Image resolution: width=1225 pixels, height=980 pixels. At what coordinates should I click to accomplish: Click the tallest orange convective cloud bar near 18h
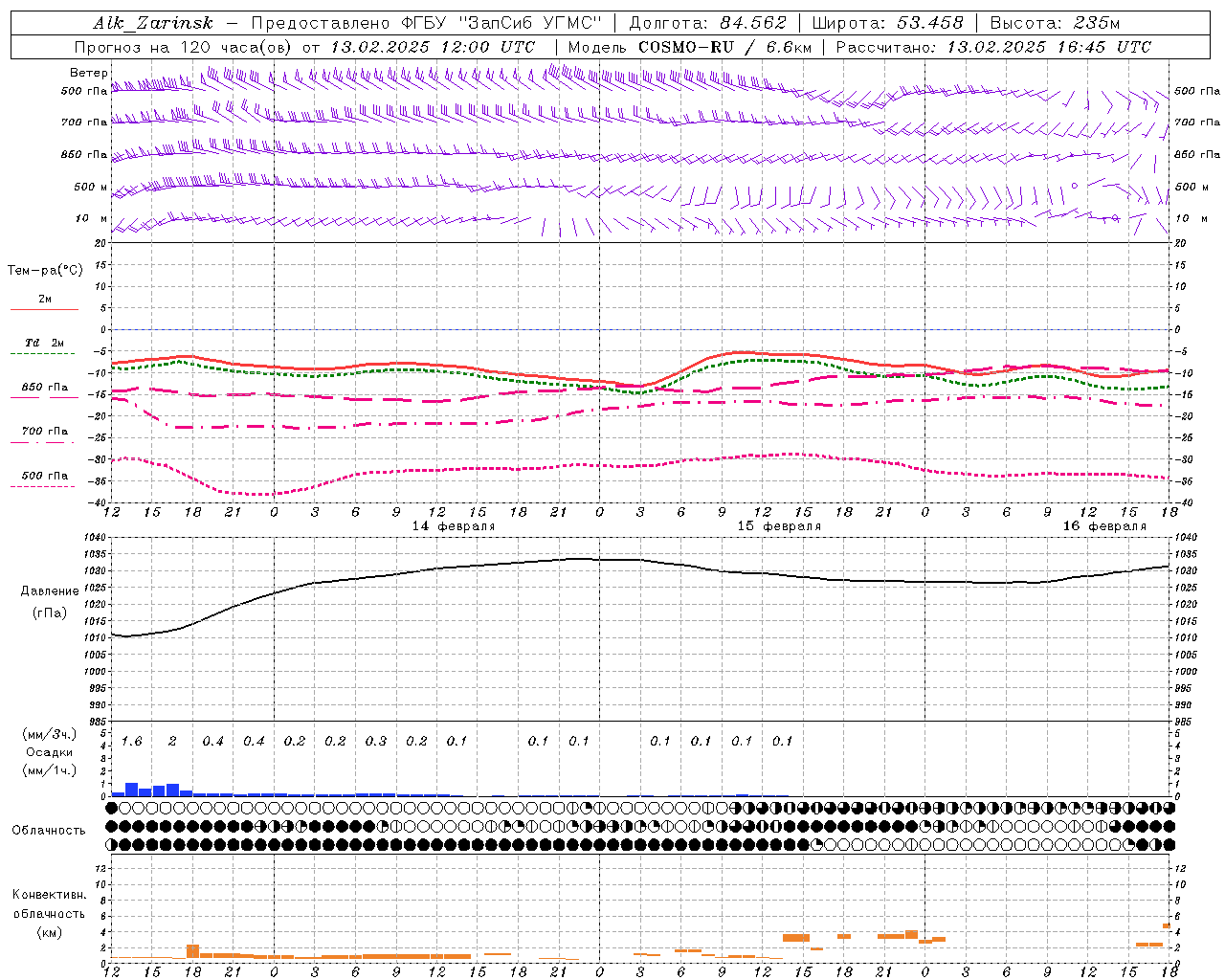point(192,951)
